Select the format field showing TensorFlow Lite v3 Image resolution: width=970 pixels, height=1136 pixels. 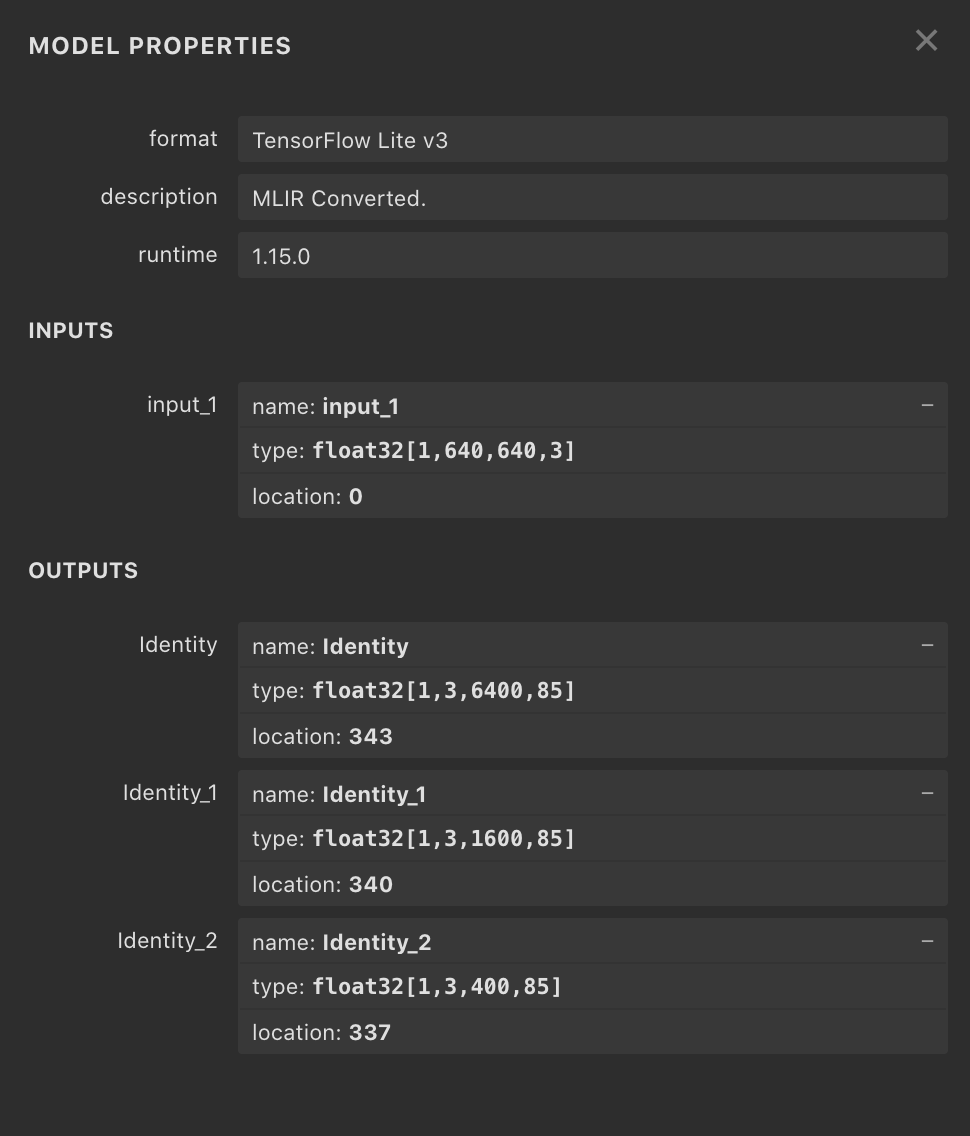click(x=592, y=139)
